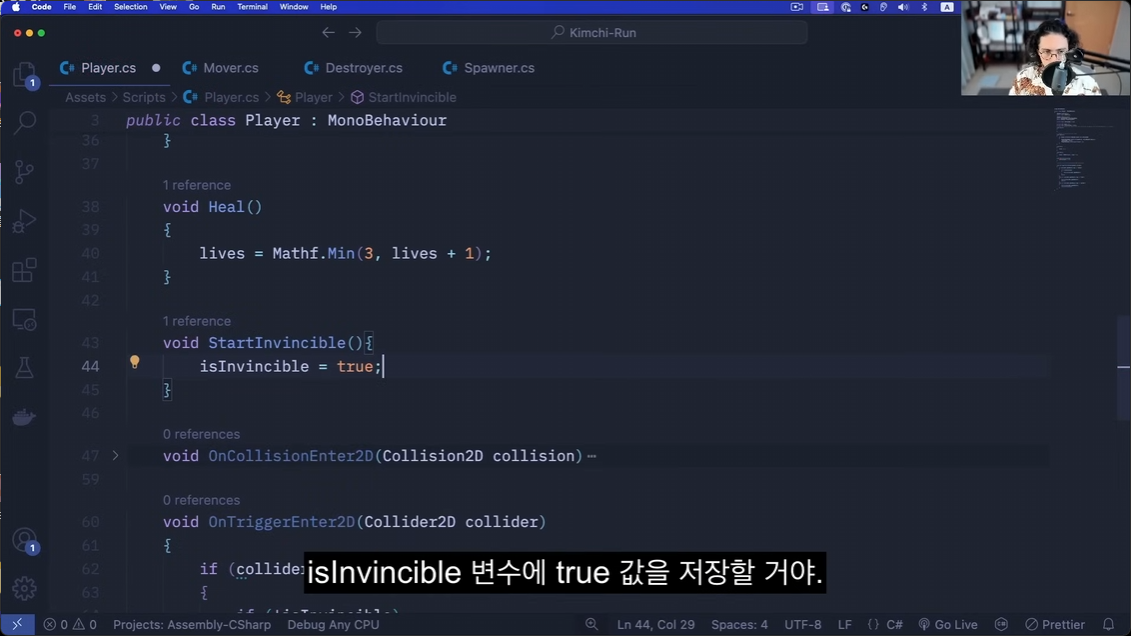This screenshot has width=1131, height=636.
Task: Open the Accounts icon in activity bar
Action: coord(24,540)
